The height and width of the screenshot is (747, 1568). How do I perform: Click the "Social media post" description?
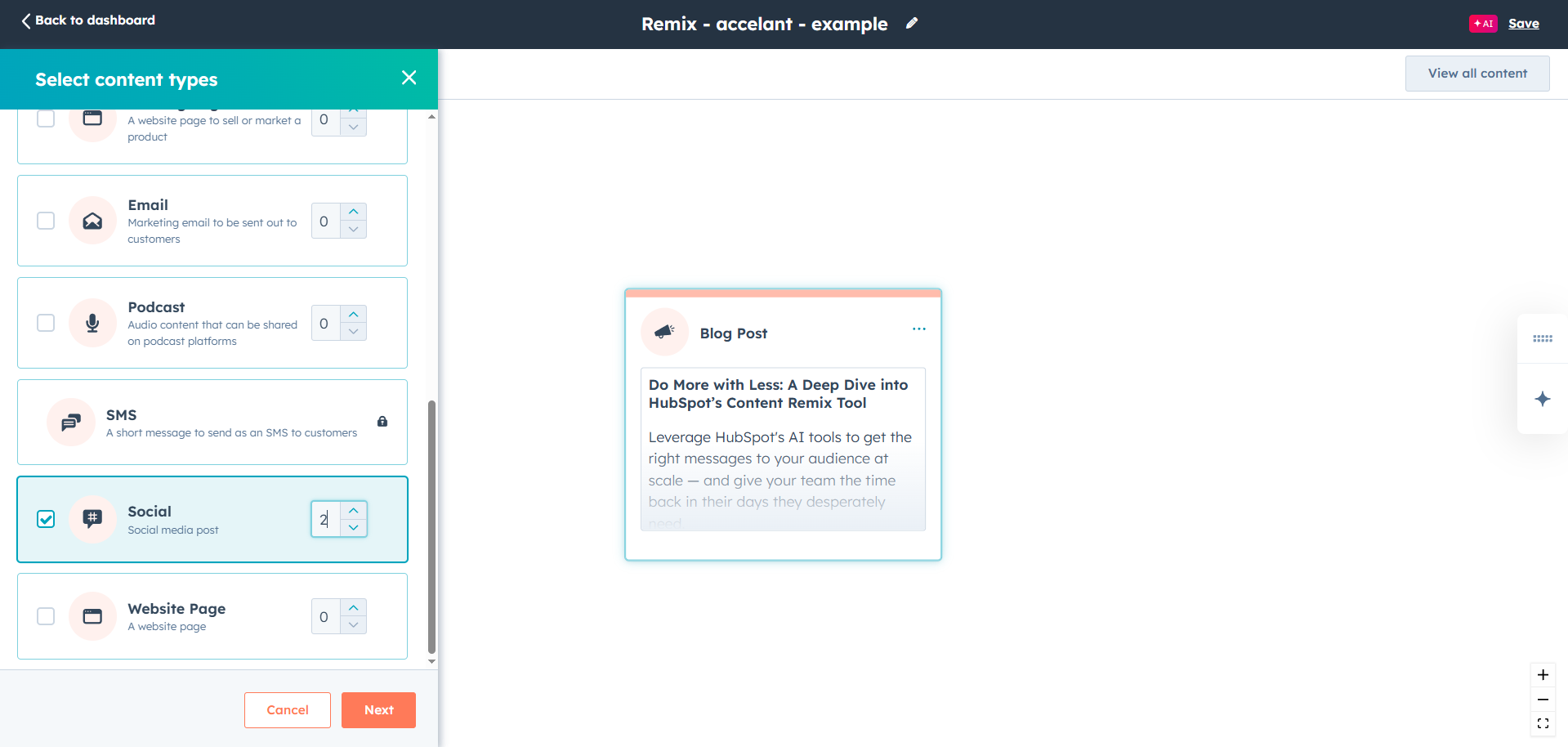coord(173,530)
